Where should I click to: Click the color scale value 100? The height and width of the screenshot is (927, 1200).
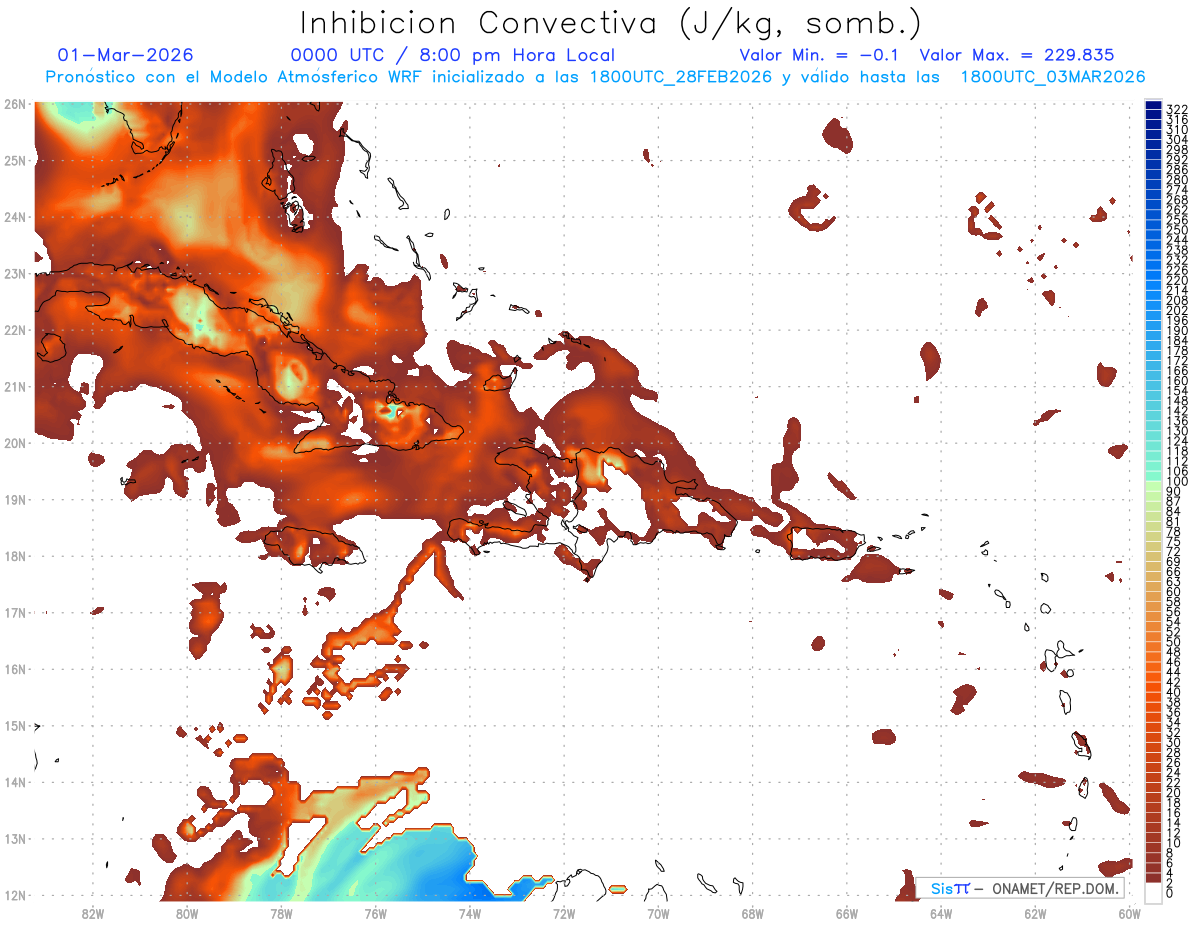pyautogui.click(x=1177, y=482)
